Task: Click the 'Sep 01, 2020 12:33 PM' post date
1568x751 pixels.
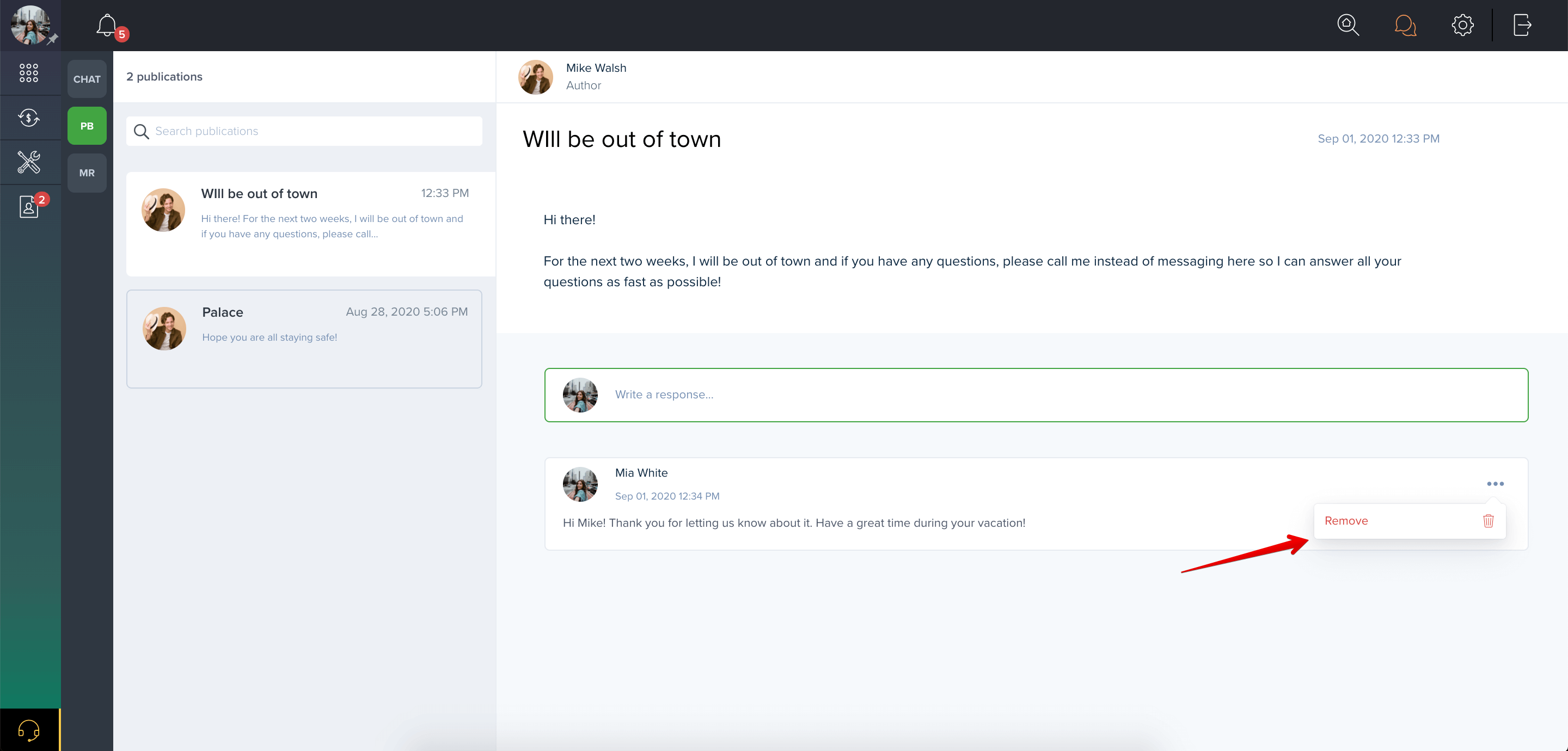Action: 1378,139
